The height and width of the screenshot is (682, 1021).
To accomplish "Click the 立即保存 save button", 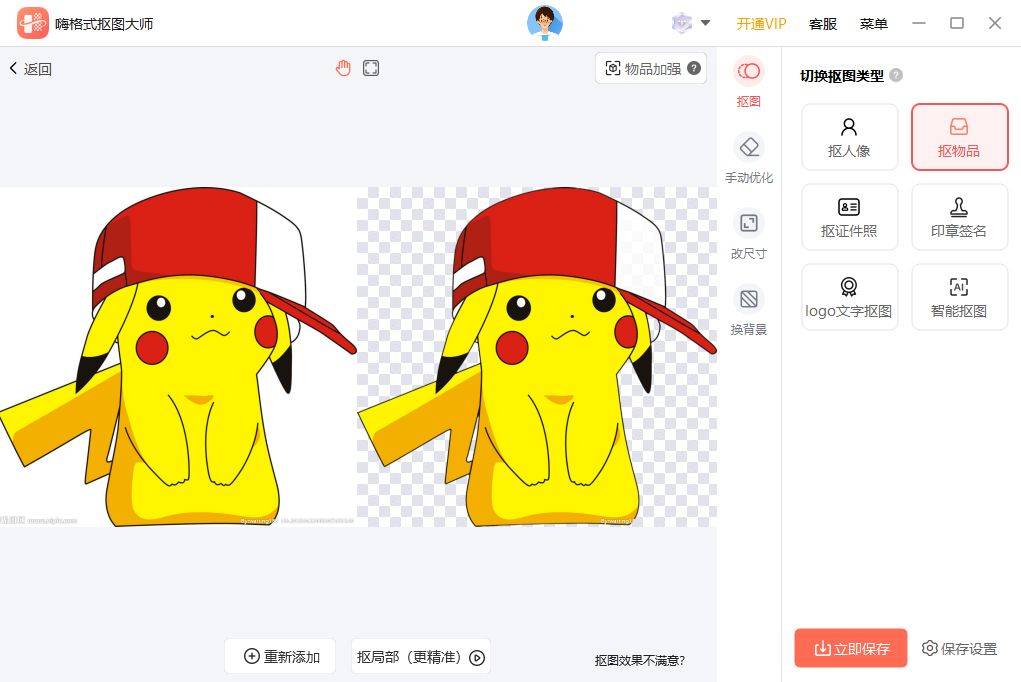I will [851, 648].
